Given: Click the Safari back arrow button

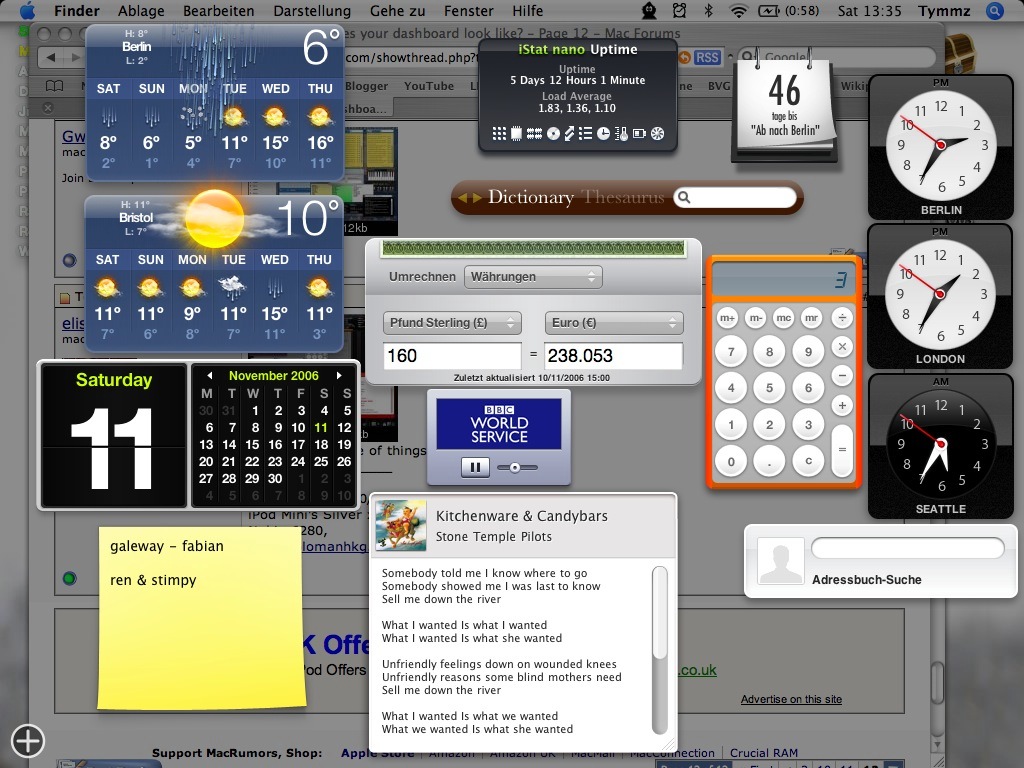Looking at the screenshot, I should 51,57.
